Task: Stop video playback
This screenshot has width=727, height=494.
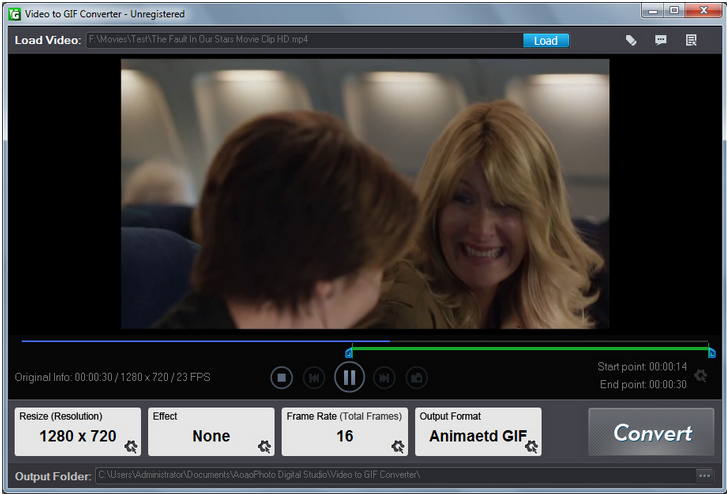Action: (281, 378)
